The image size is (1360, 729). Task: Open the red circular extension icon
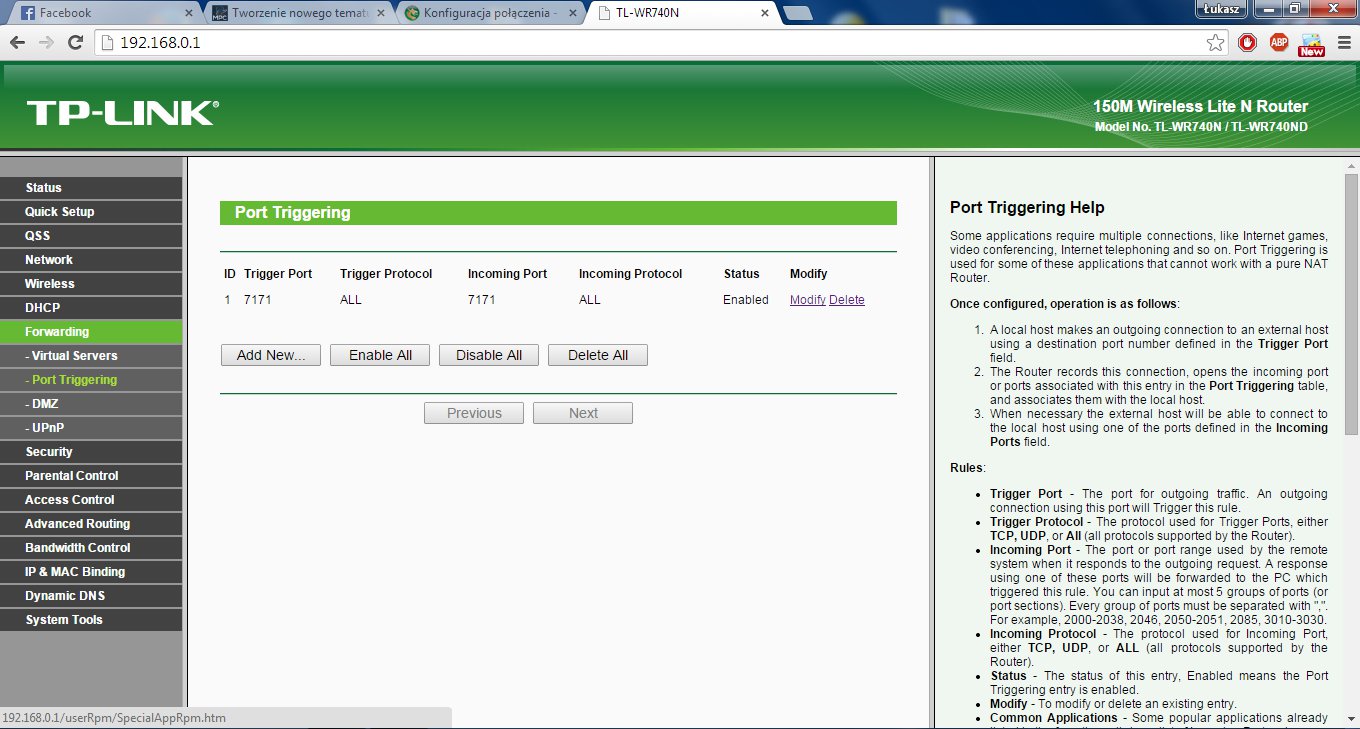[x=1247, y=42]
